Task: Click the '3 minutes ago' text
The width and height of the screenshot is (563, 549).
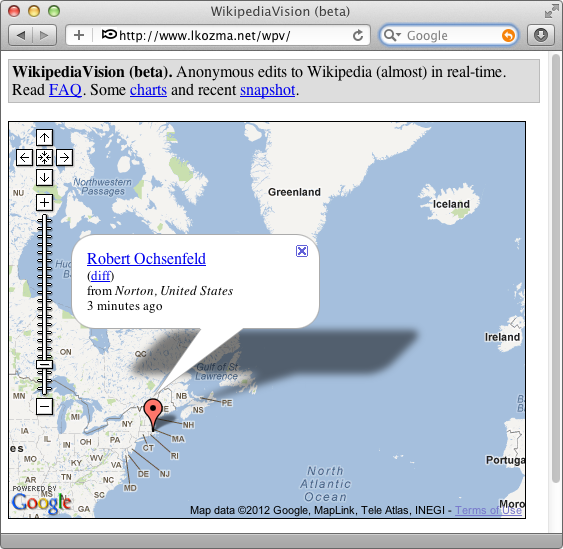Action: coord(125,306)
